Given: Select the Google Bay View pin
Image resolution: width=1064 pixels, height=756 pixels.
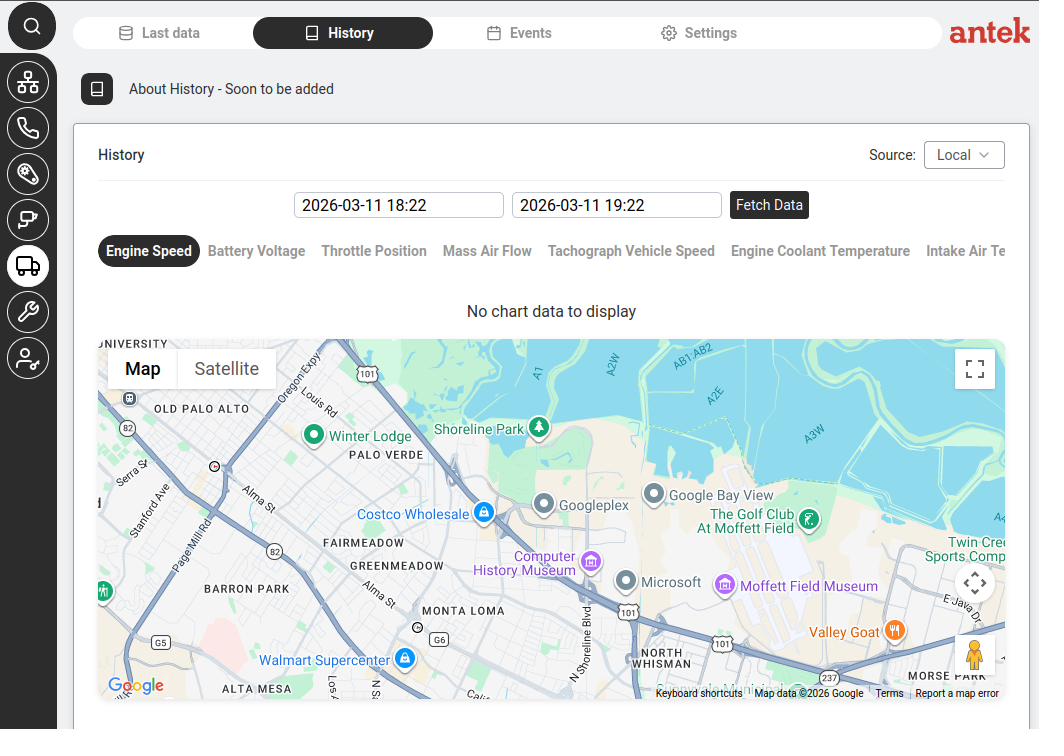Looking at the screenshot, I should [653, 493].
